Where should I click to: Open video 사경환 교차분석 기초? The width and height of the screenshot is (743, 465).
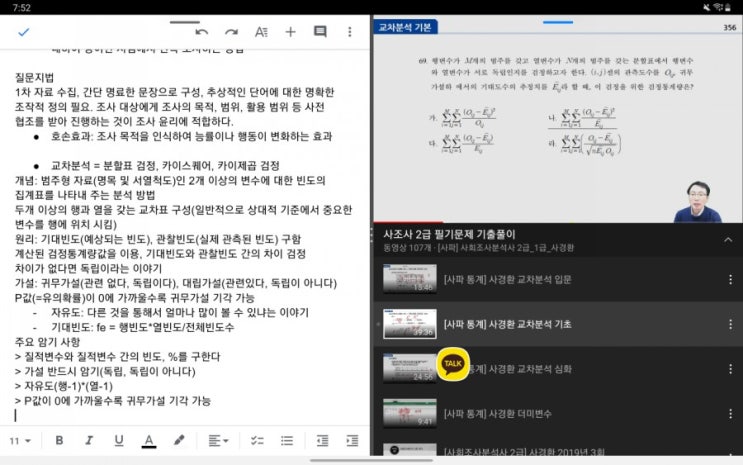point(558,324)
